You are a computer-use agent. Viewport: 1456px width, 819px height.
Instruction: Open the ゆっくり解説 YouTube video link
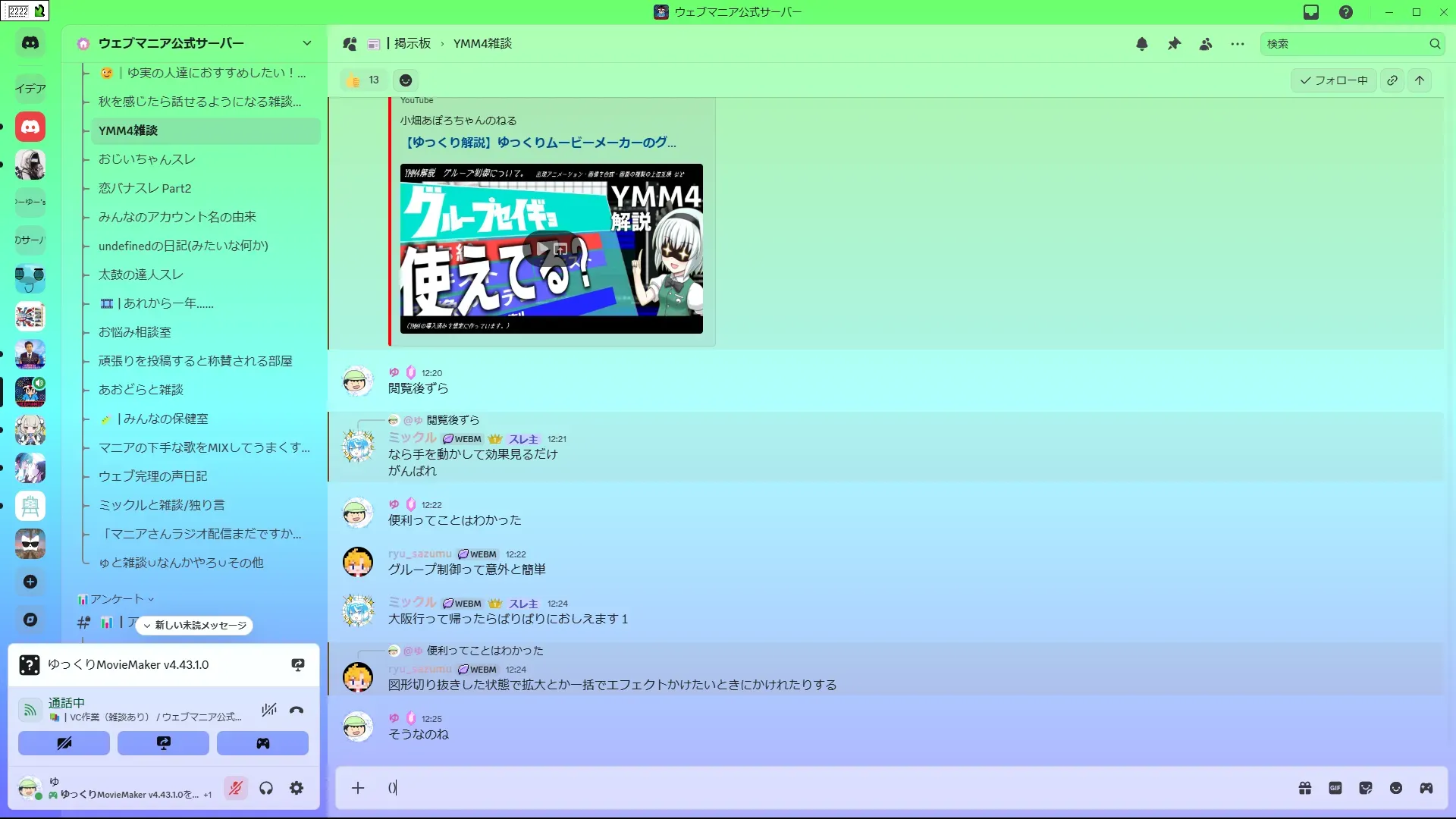(x=540, y=143)
